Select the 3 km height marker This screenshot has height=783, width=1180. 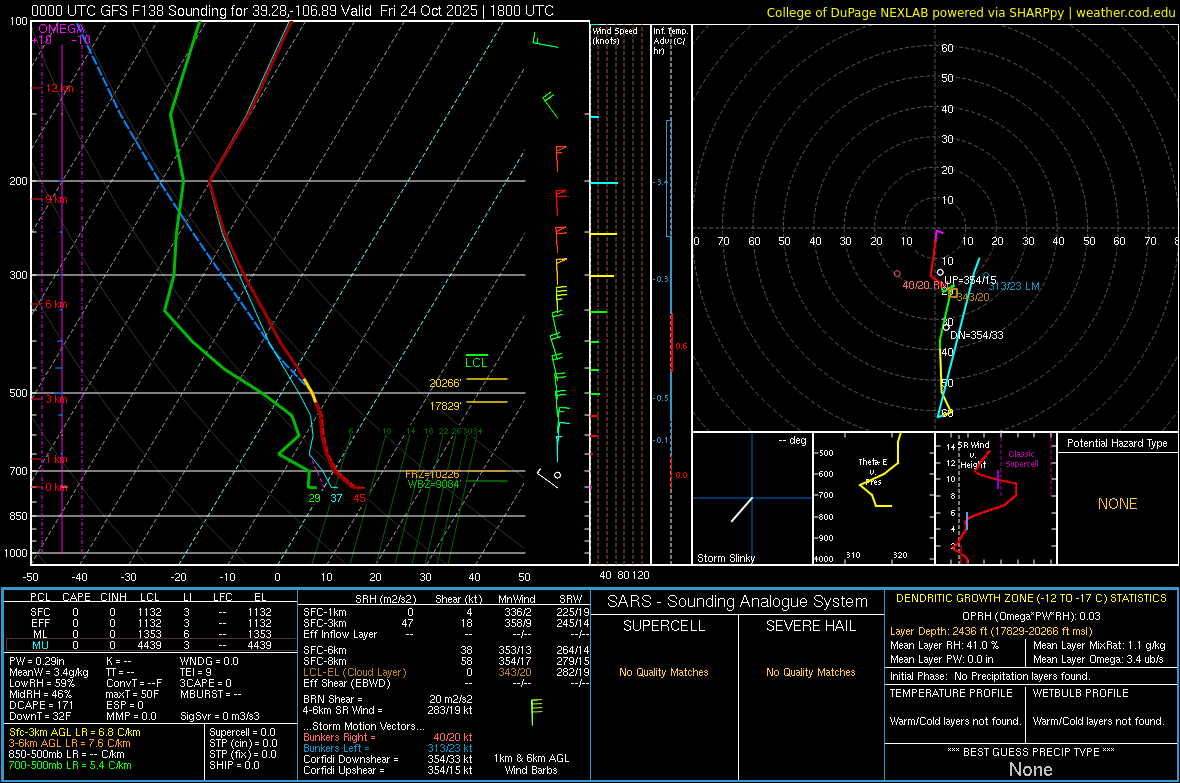pos(56,399)
